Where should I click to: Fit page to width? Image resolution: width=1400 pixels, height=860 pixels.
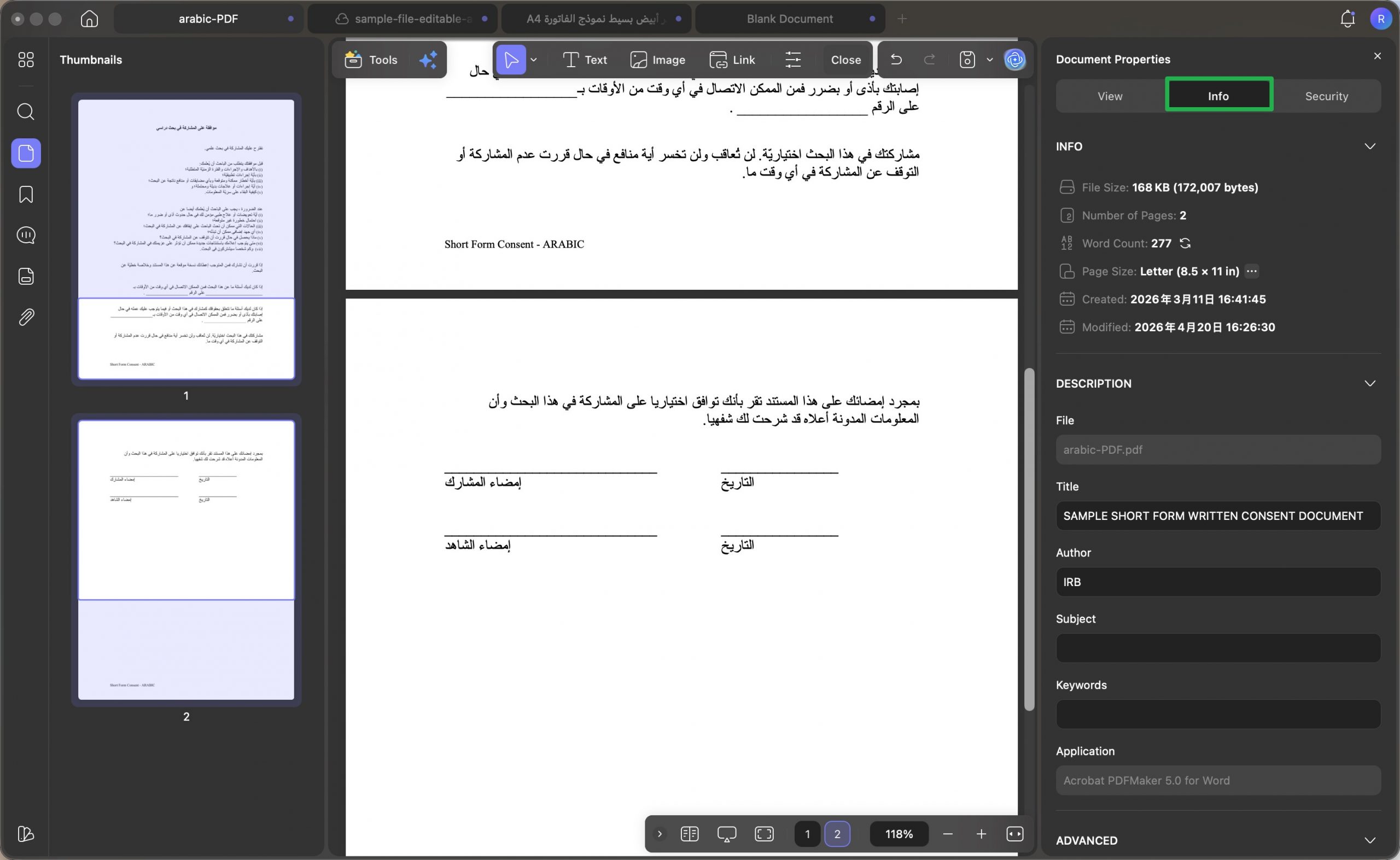click(x=1015, y=834)
